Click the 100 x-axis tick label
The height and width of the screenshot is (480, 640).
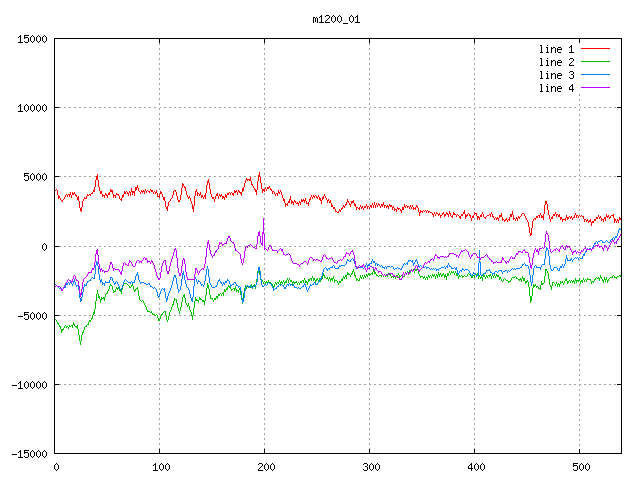pyautogui.click(x=159, y=467)
